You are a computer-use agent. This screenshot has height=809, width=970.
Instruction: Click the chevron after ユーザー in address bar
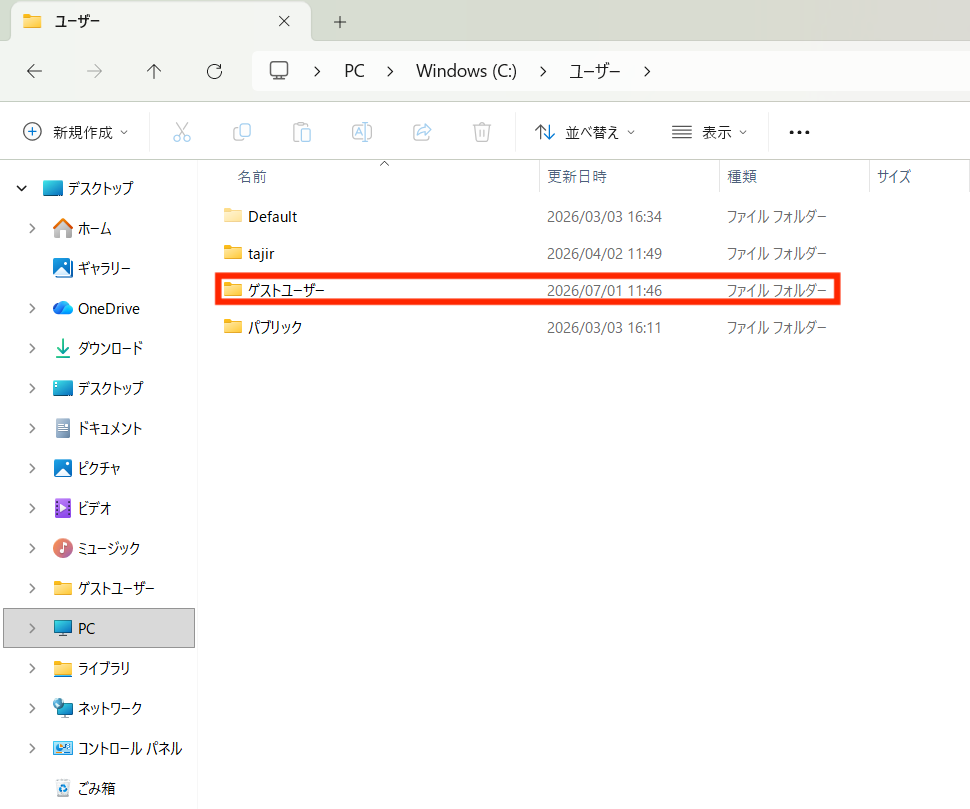tap(647, 72)
